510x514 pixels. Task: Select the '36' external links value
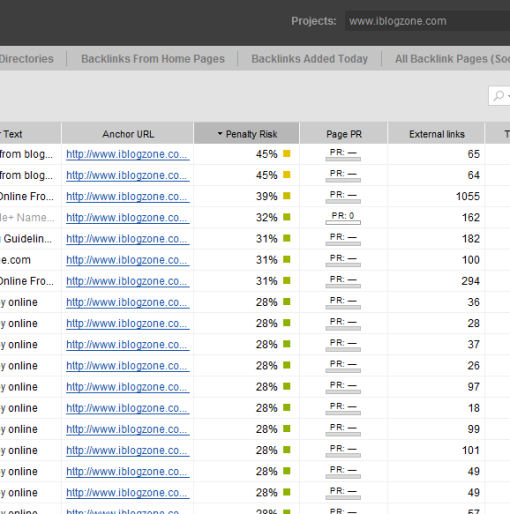pos(474,302)
